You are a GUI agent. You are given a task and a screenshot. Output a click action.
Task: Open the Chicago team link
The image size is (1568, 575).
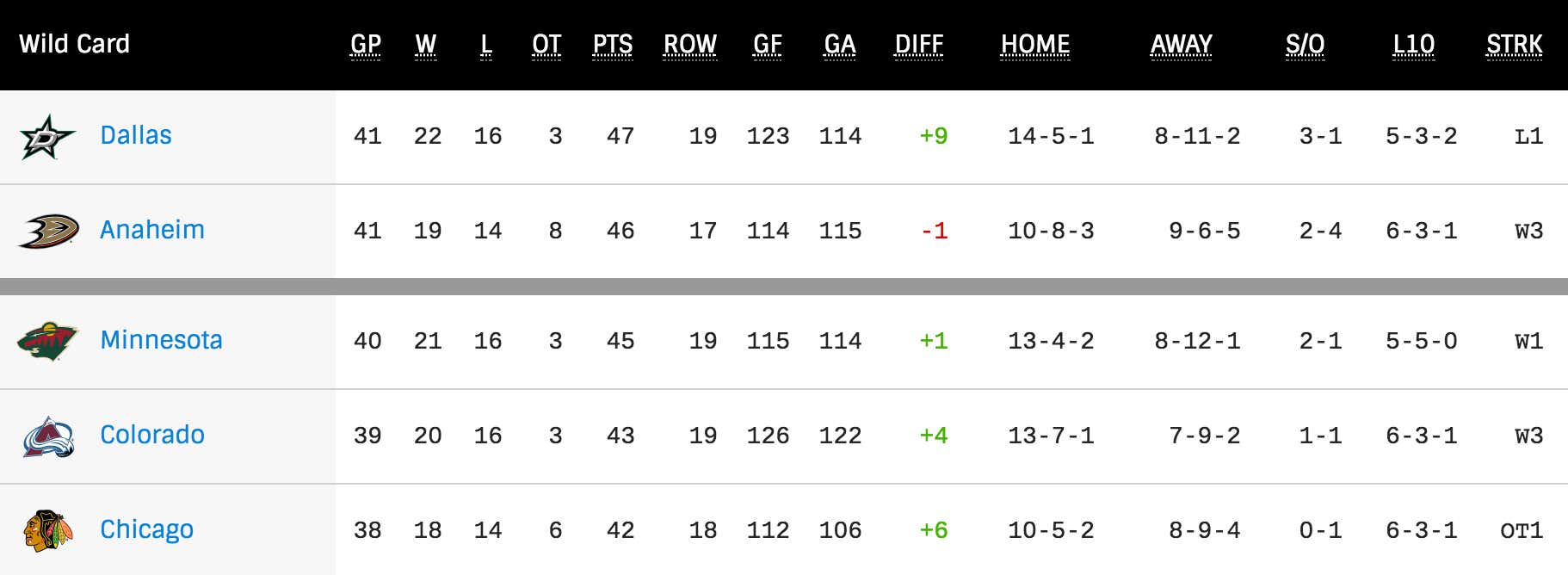tap(146, 529)
